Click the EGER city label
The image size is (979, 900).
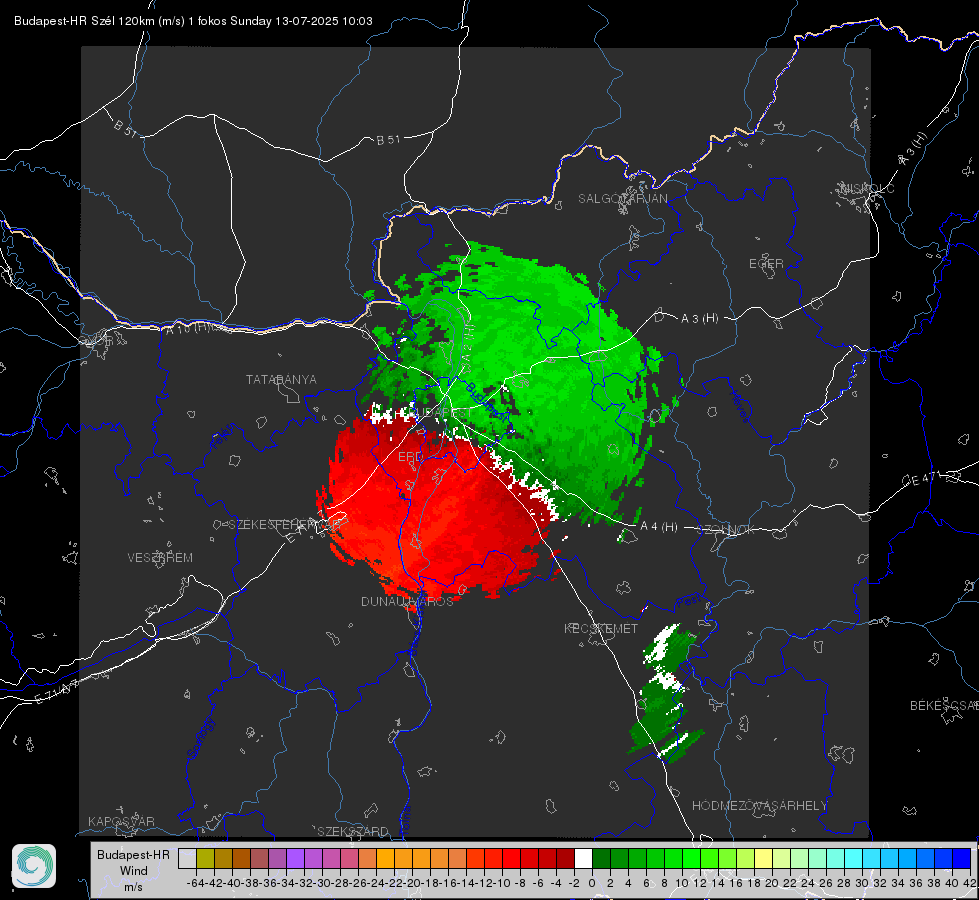766,264
